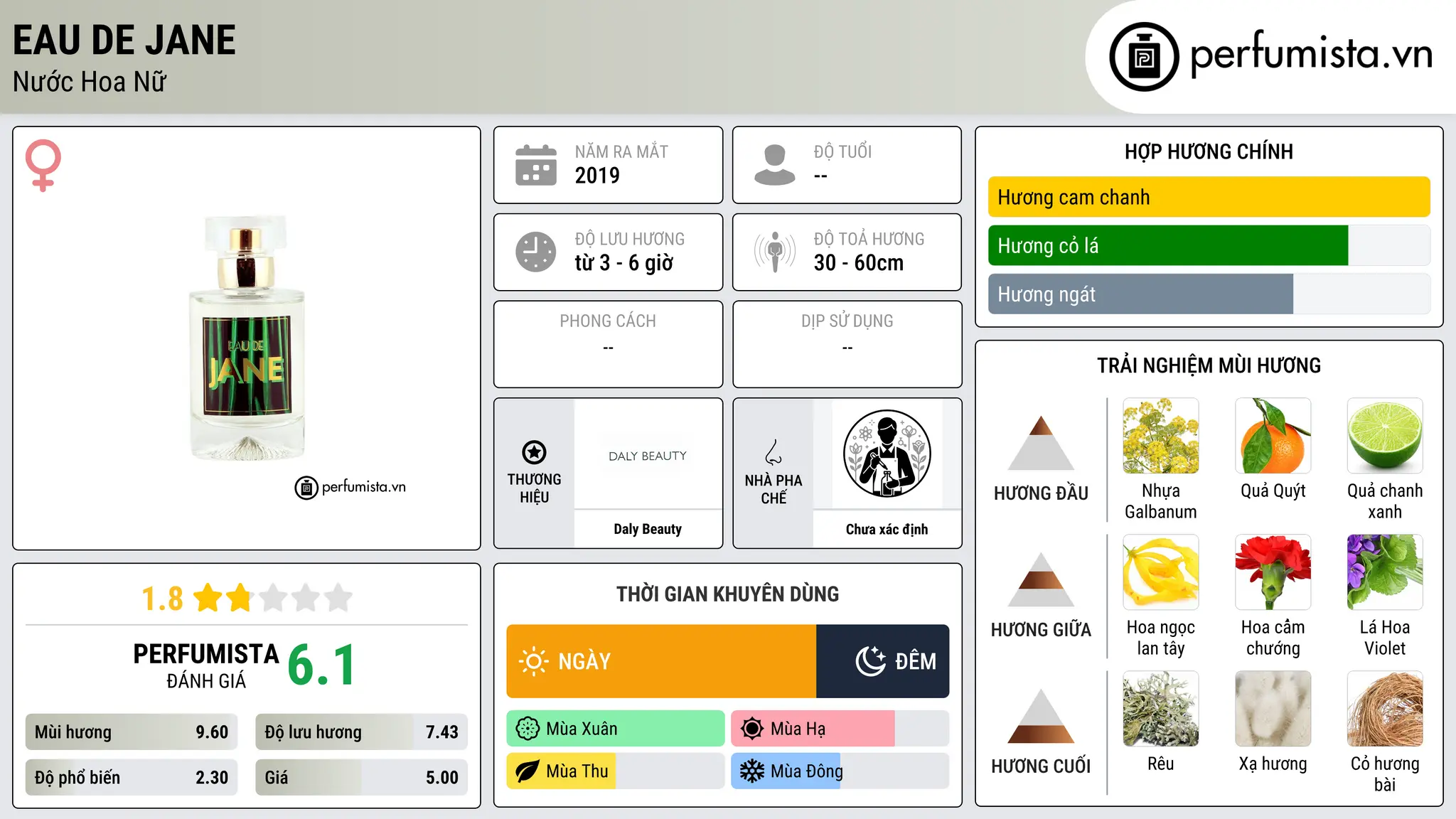This screenshot has height=819, width=1456.
Task: Click the flower icon for Mùa Xuân
Action: click(528, 729)
